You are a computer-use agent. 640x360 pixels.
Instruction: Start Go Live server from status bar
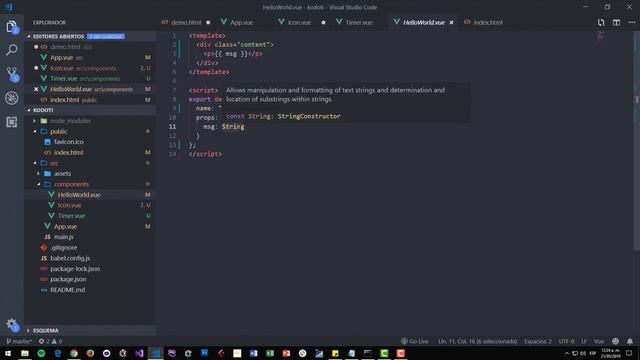(x=415, y=341)
